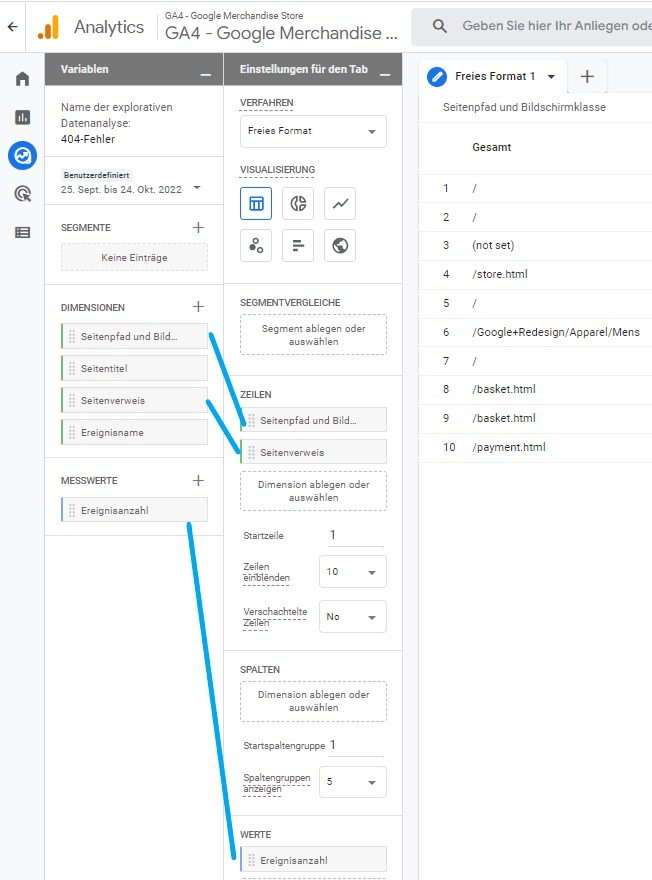Select the line chart visualization
The image size is (652, 880).
pyautogui.click(x=340, y=203)
